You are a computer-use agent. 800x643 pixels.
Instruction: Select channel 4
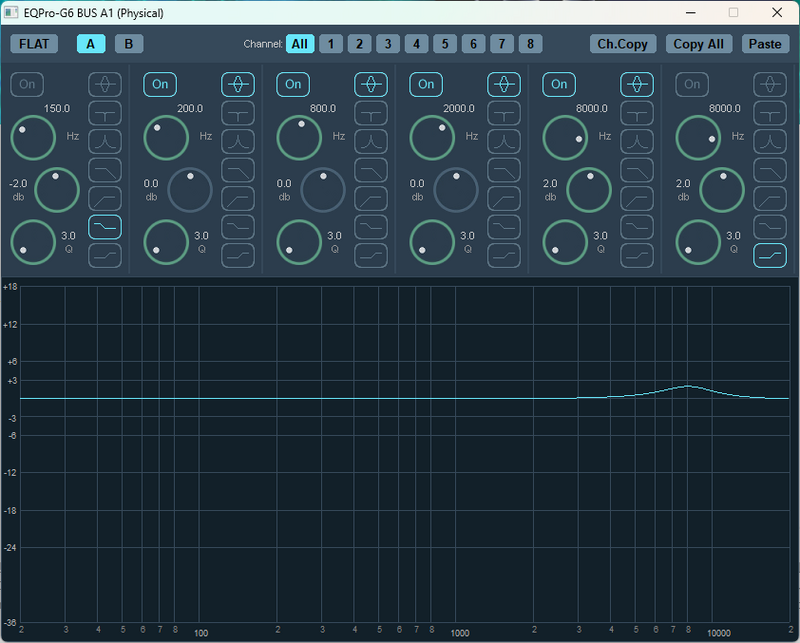coord(417,44)
